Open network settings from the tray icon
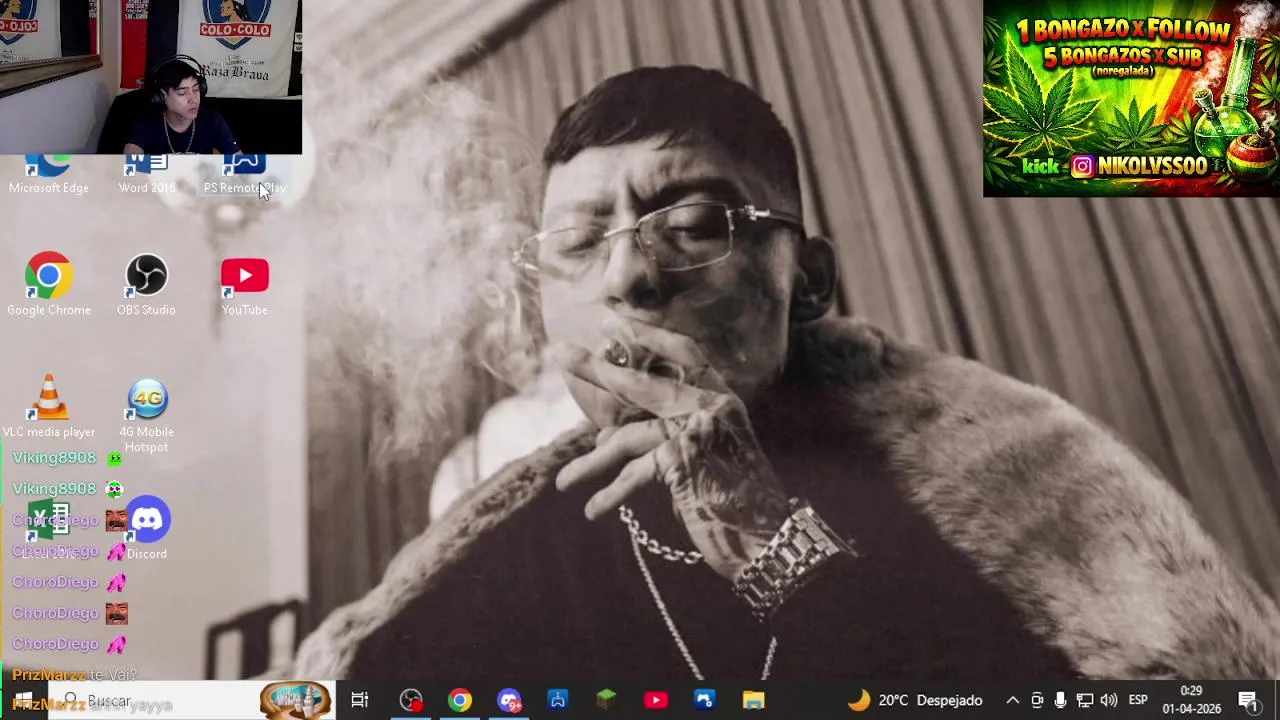 pos(1084,700)
